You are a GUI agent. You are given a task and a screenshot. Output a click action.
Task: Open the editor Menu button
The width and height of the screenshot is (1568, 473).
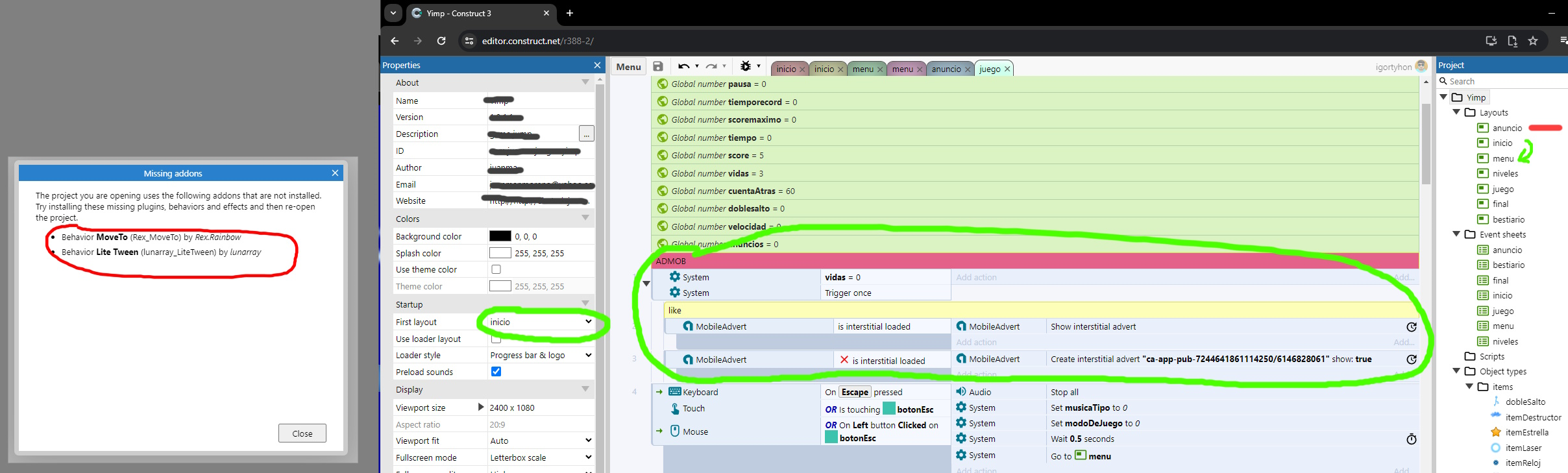628,66
